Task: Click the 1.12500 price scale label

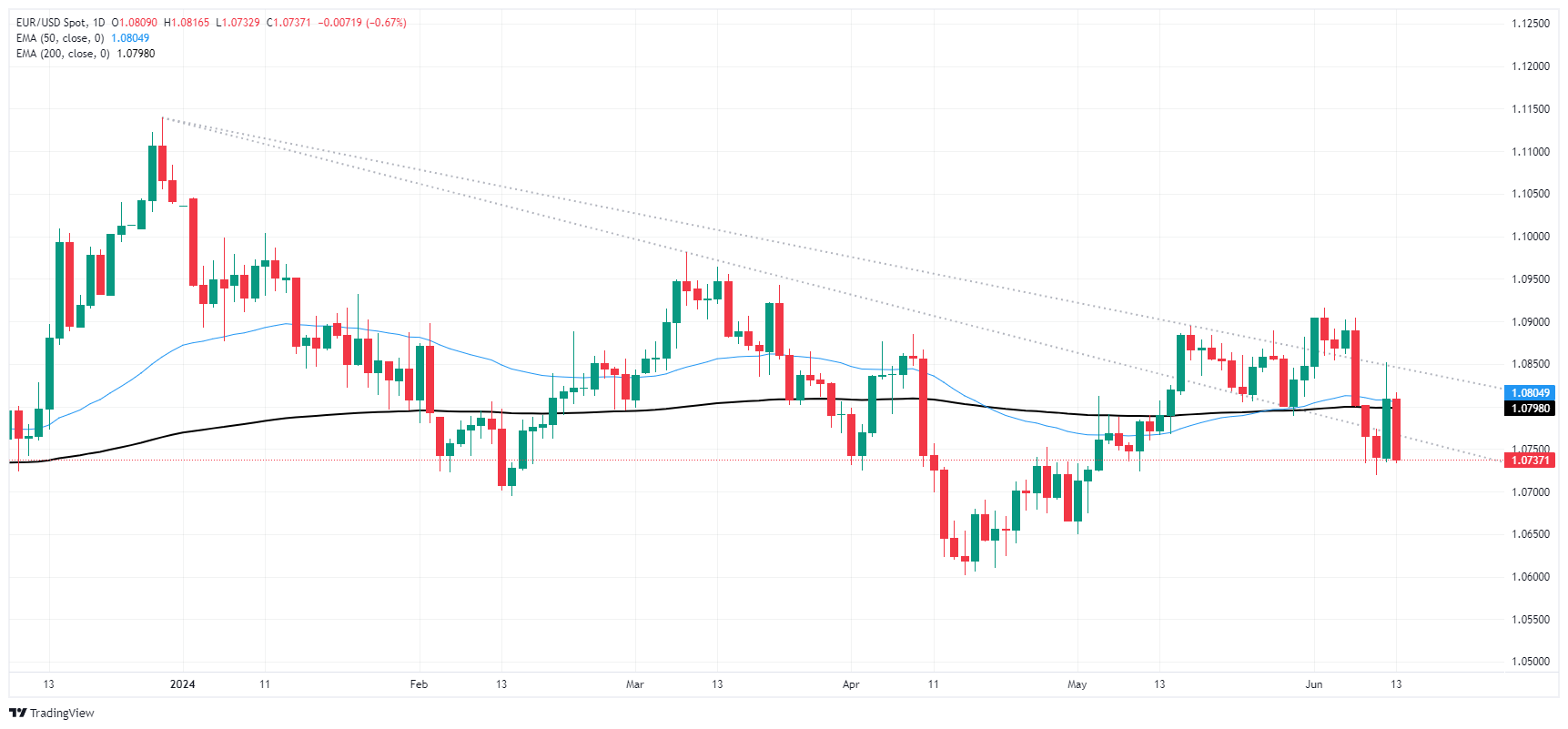Action: [1530, 24]
